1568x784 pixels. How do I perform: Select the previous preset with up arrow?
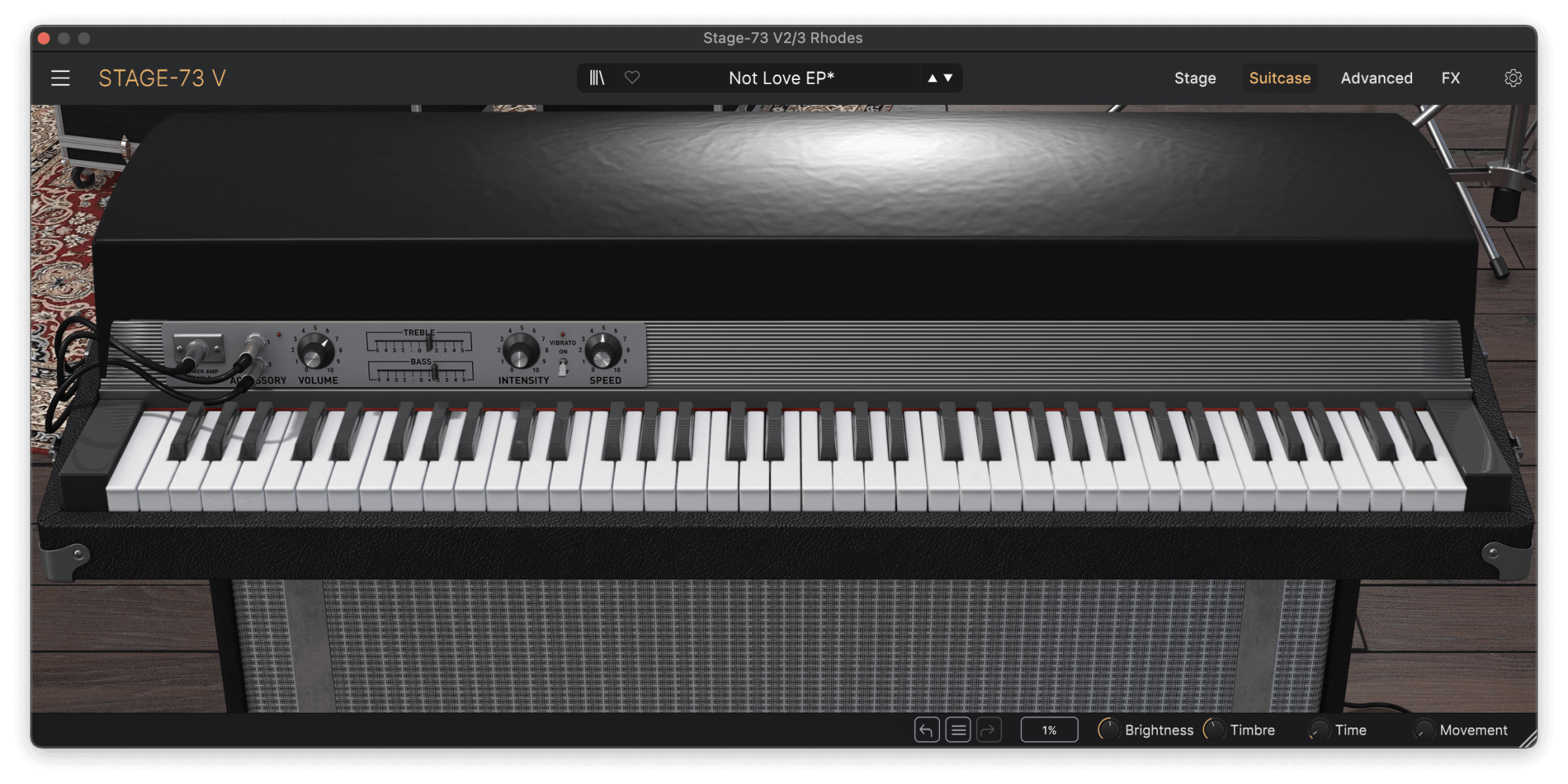pos(932,78)
